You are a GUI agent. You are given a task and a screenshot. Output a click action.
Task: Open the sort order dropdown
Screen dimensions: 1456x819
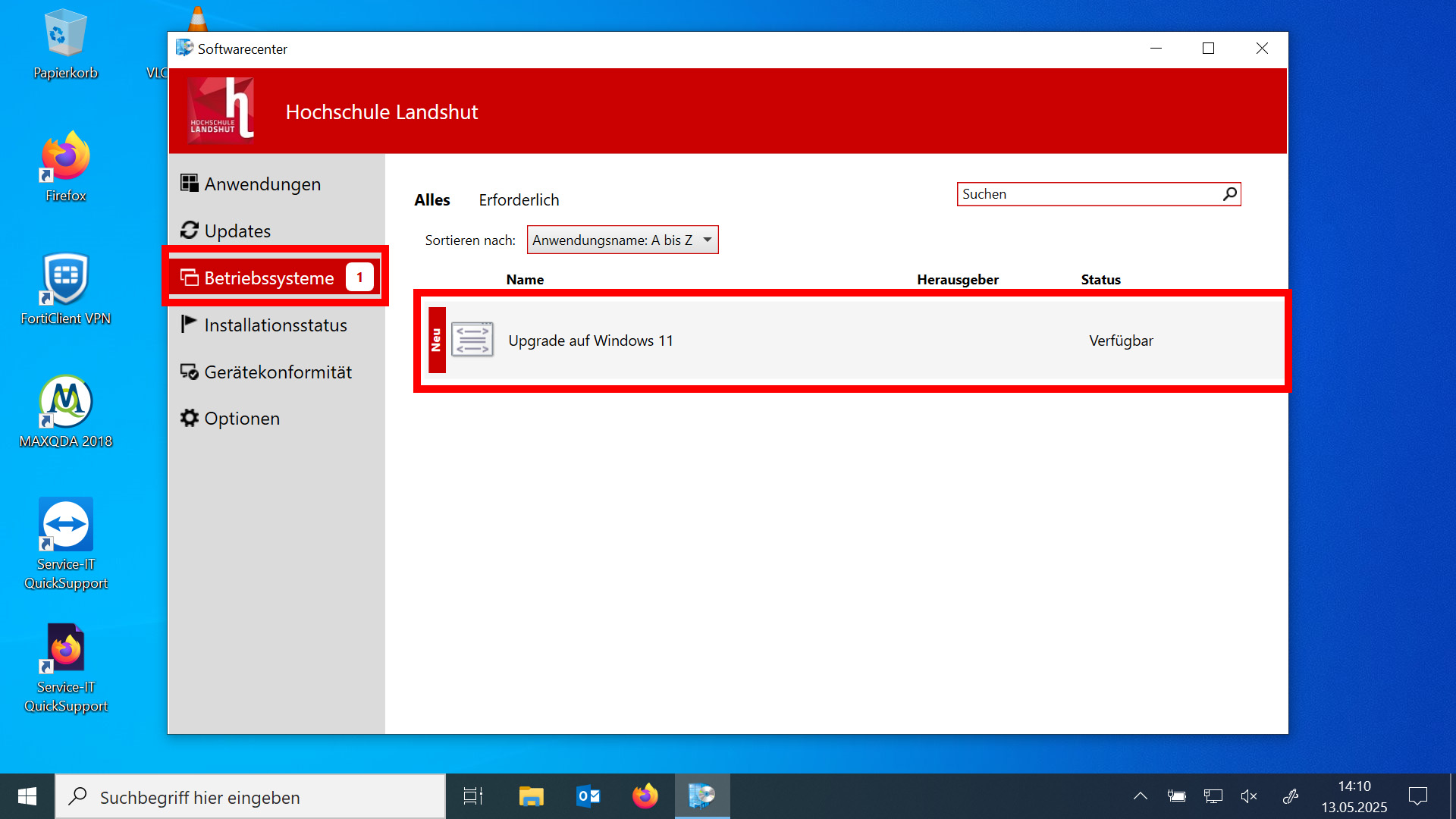pyautogui.click(x=707, y=240)
